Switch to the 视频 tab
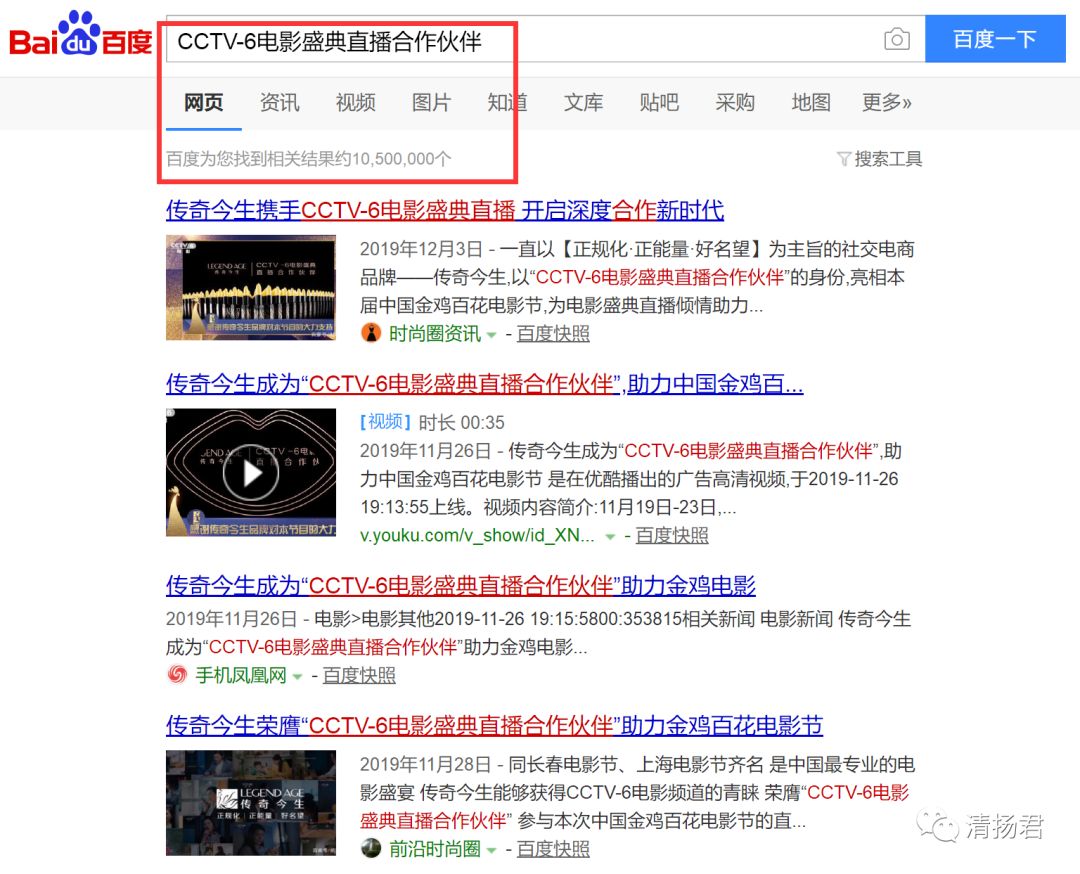The image size is (1080, 874). point(355,103)
